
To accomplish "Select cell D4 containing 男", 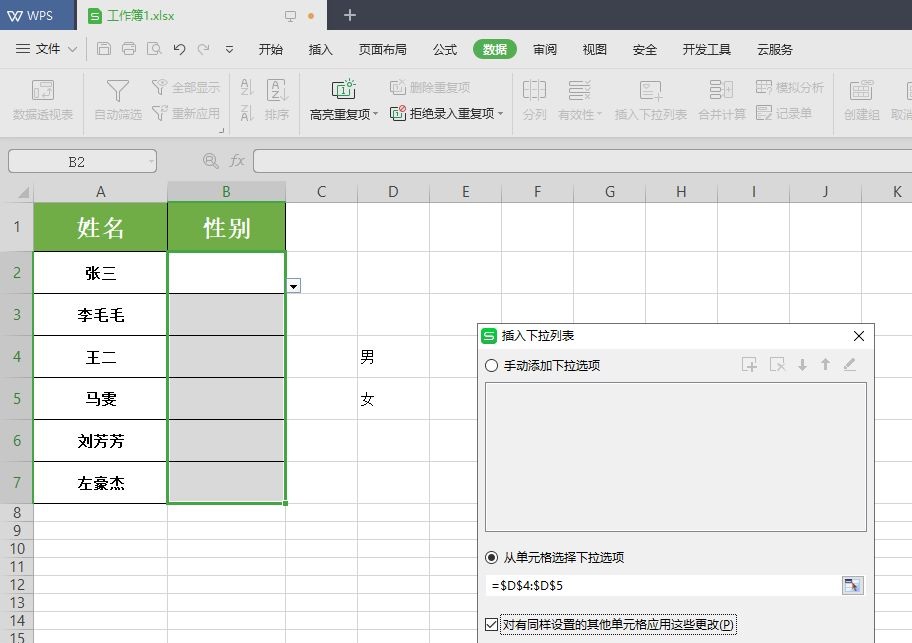I will 393,357.
